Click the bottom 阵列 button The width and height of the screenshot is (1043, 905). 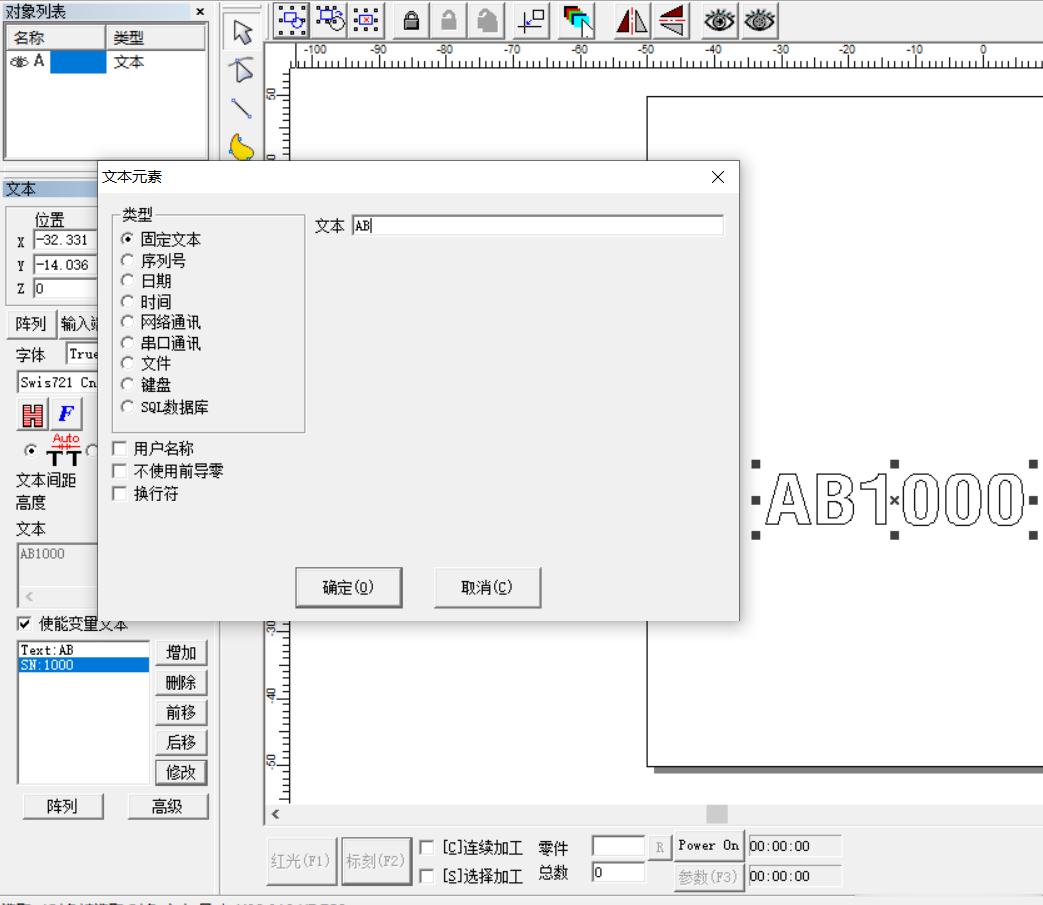pos(63,806)
